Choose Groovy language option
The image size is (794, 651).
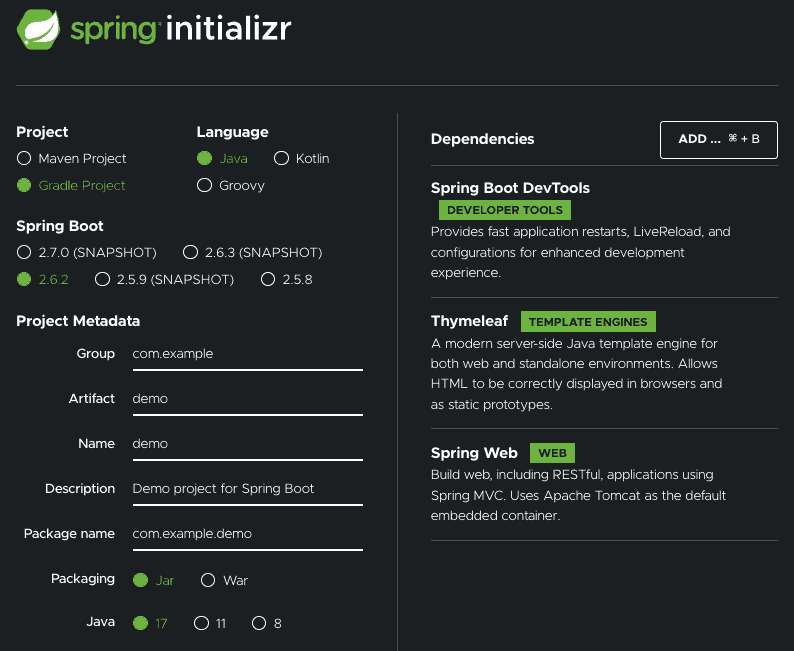tap(204, 185)
